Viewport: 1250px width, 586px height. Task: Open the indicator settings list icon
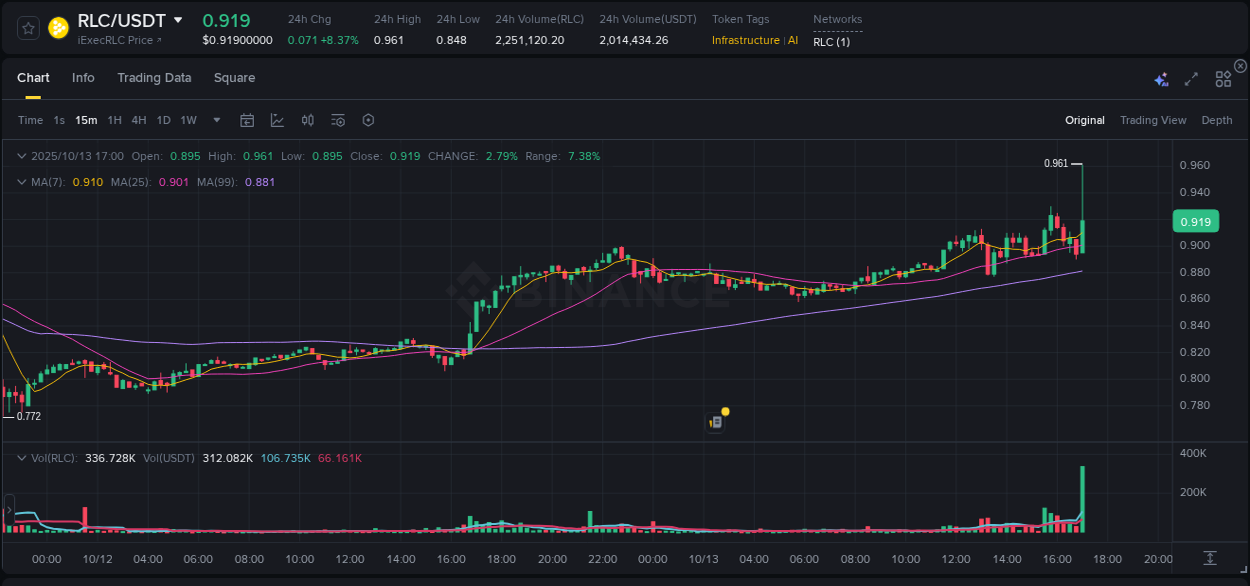point(337,119)
